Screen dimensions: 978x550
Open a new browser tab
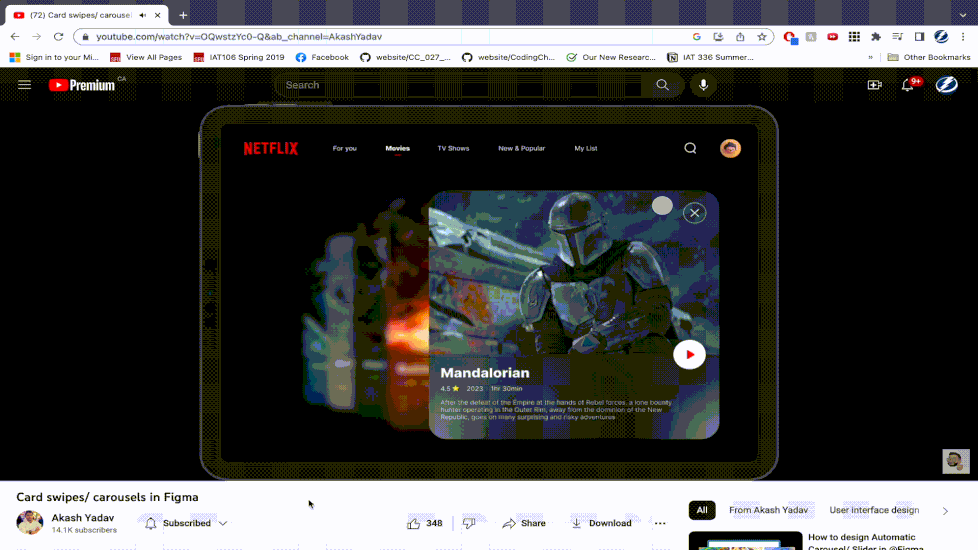[183, 15]
